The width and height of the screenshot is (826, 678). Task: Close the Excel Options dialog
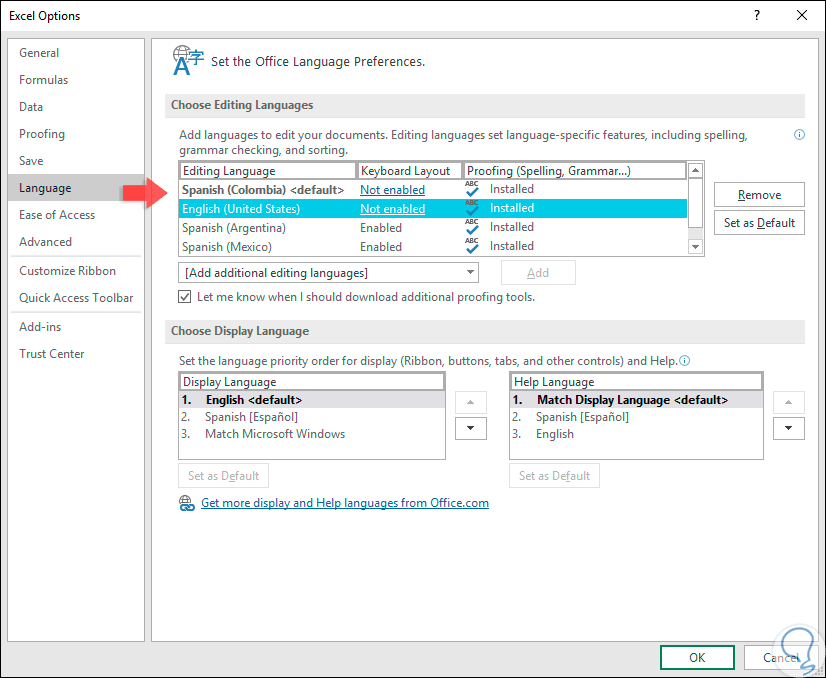[802, 15]
